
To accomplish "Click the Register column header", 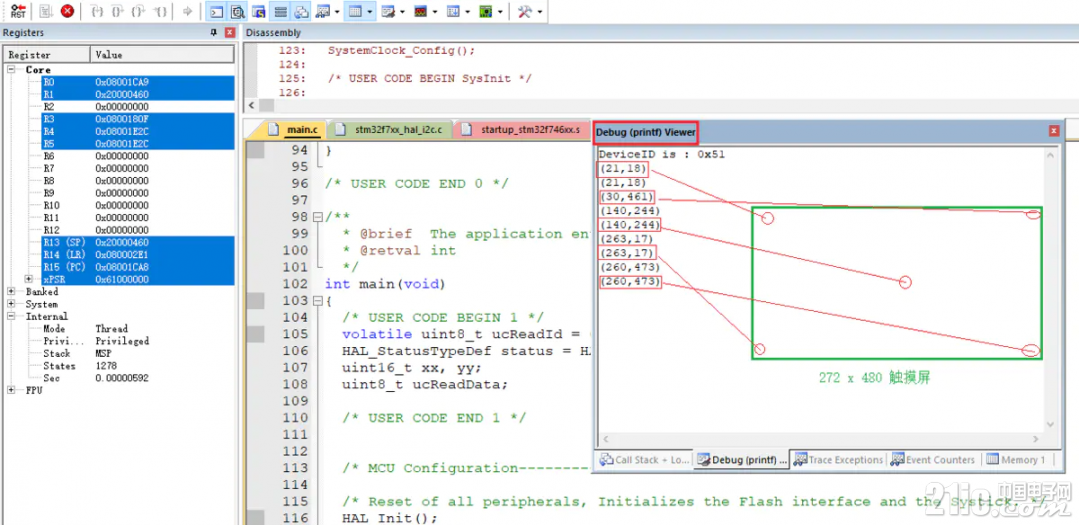I will tap(47, 54).
